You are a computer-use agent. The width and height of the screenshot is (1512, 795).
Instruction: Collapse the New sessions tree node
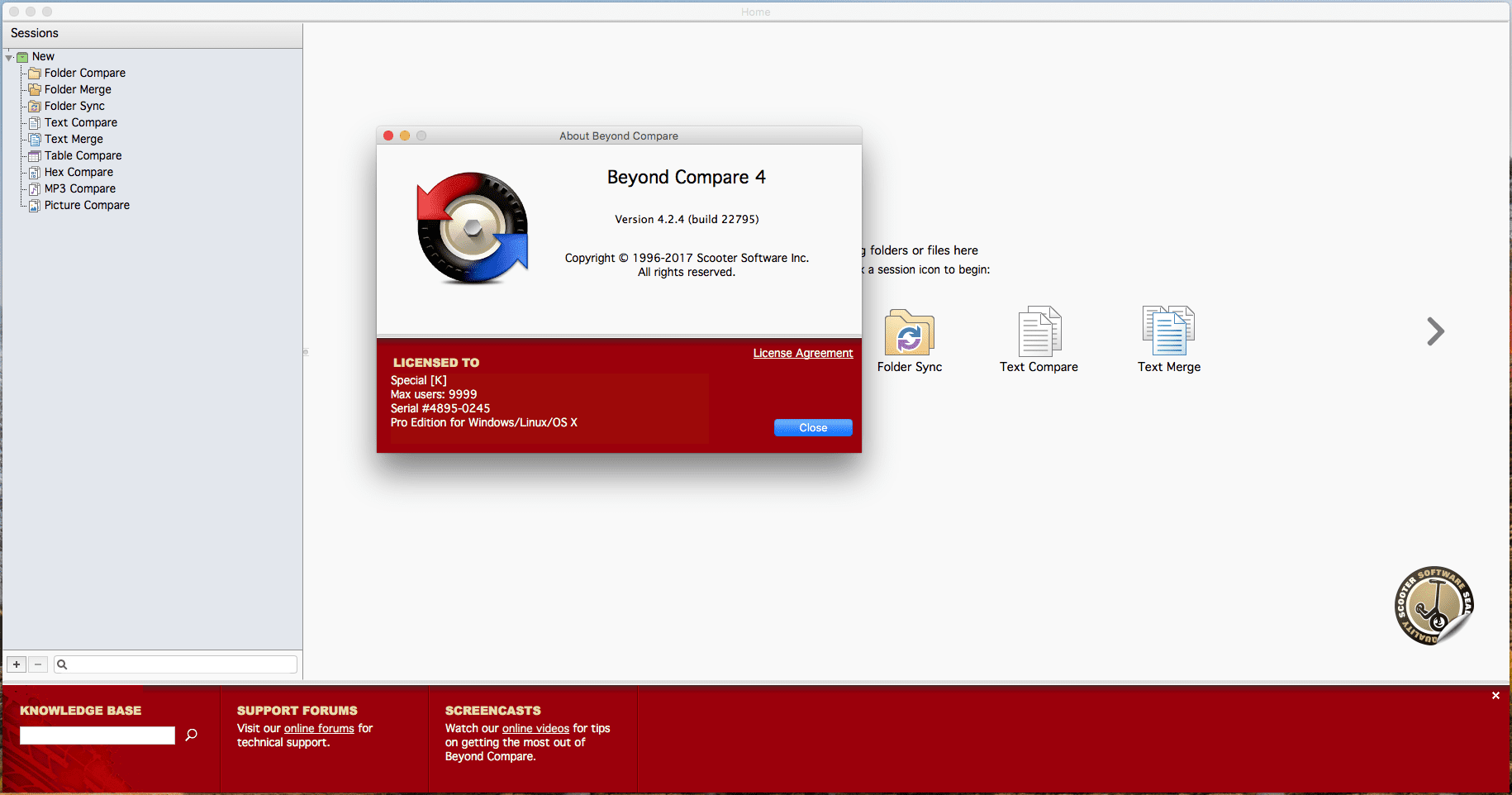(9, 57)
